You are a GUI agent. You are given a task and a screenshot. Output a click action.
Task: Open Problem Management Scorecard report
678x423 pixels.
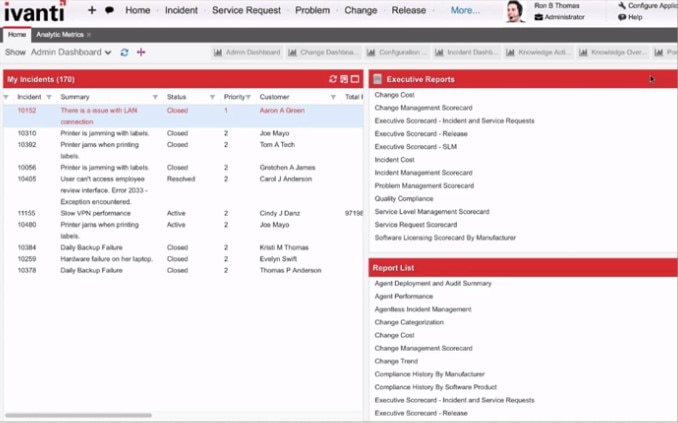[x=424, y=186]
